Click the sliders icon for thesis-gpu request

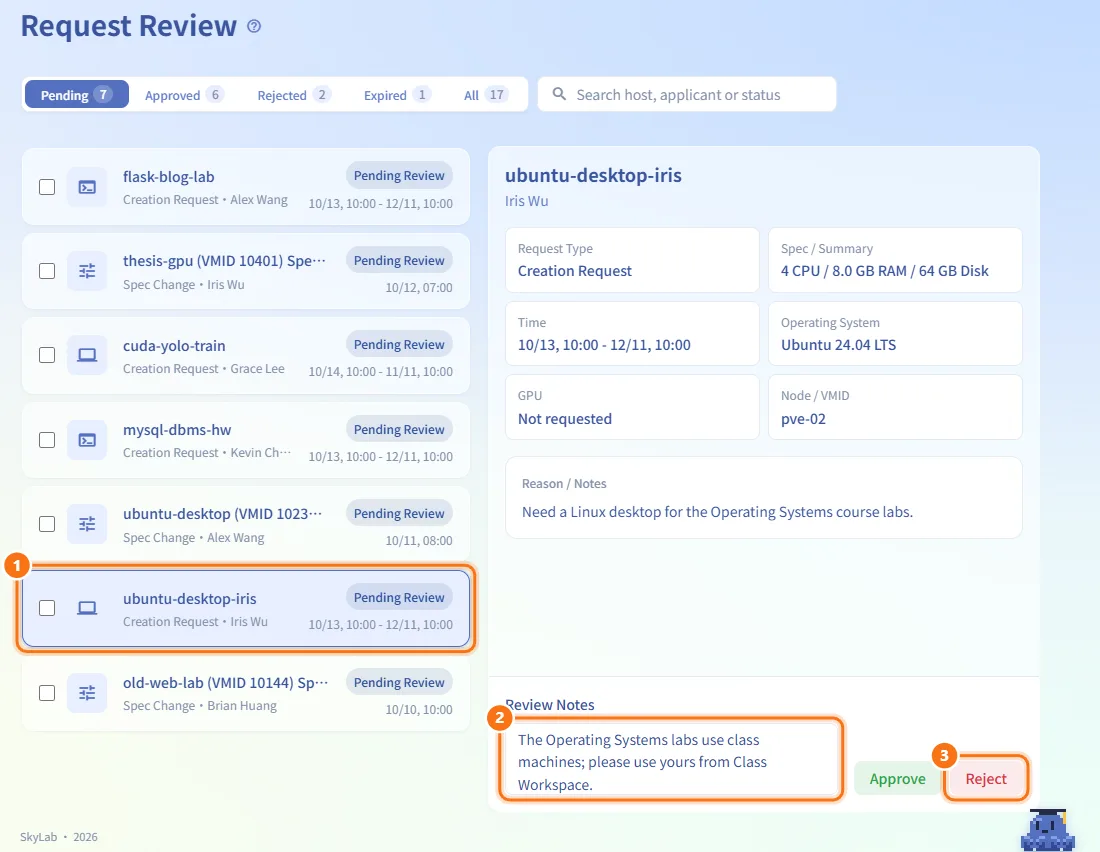[87, 271]
